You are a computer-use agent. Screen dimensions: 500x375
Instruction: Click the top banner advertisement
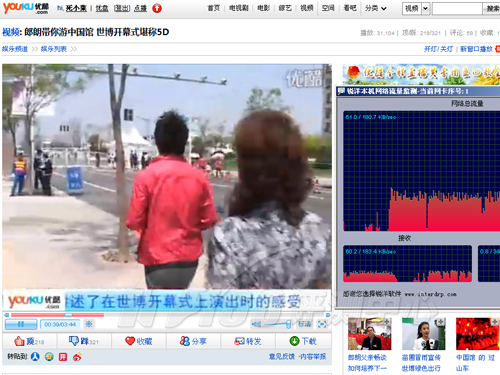coord(421,74)
